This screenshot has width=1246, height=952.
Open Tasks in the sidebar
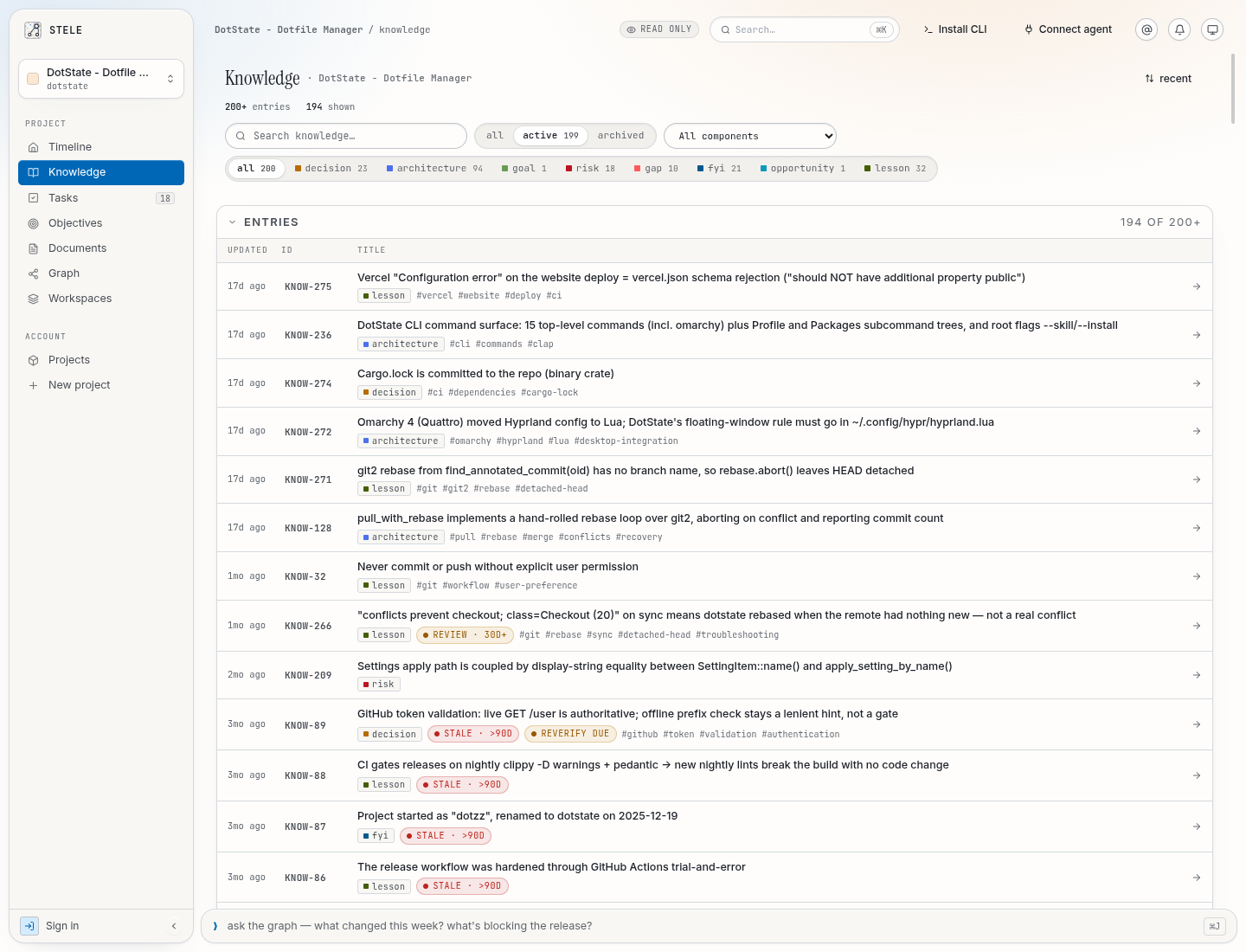(101, 198)
